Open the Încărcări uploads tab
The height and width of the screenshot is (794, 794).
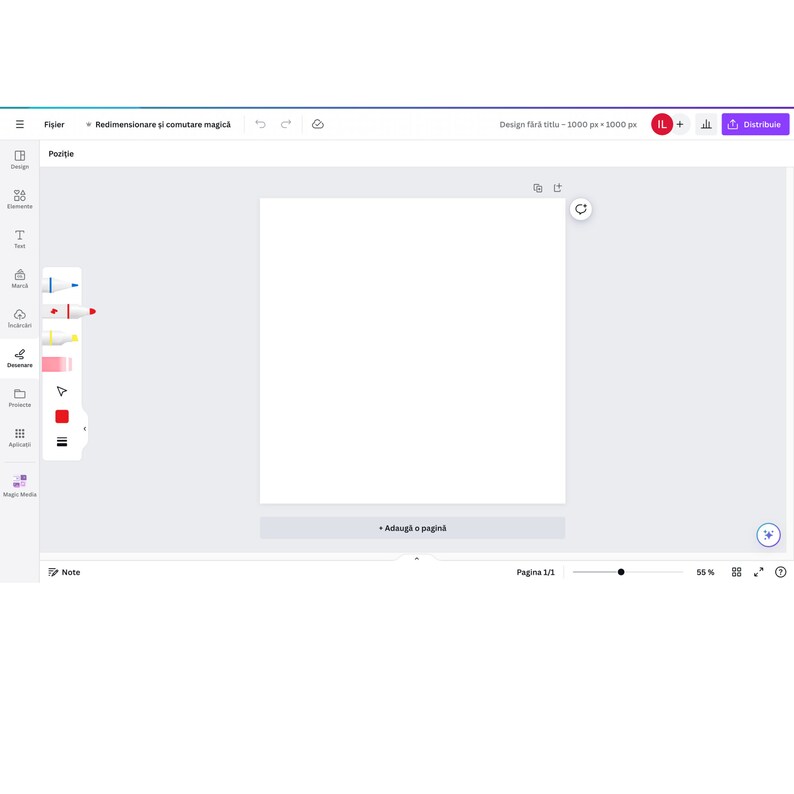[x=20, y=318]
